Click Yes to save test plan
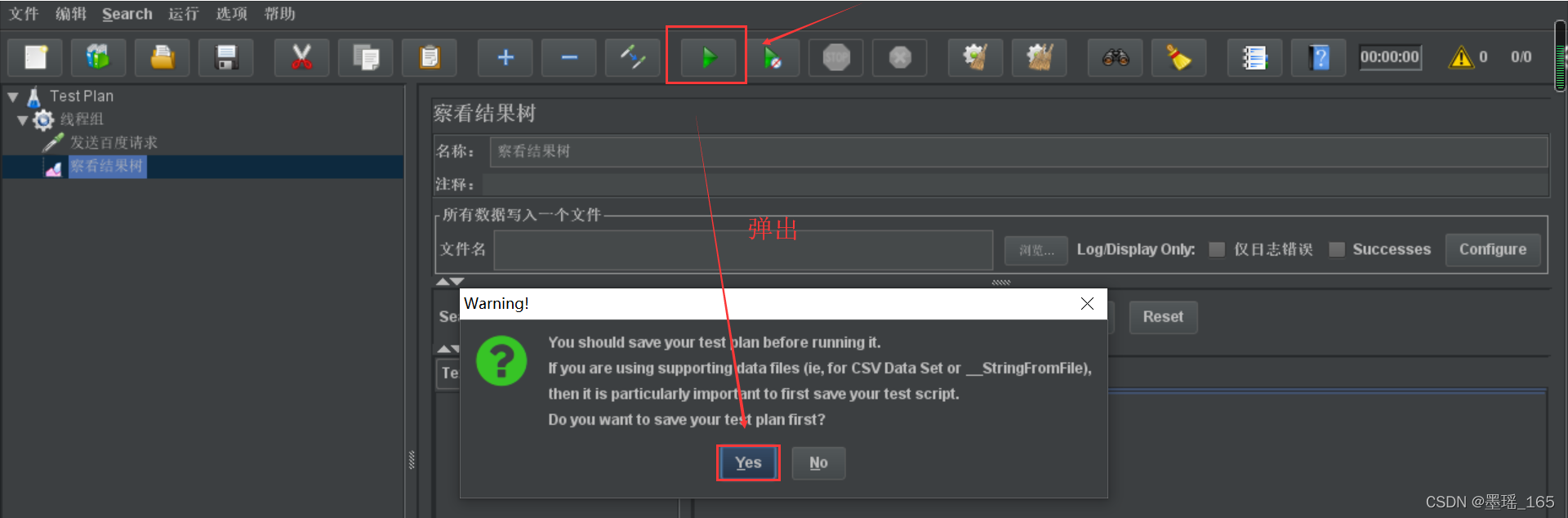The image size is (1568, 518). pyautogui.click(x=748, y=462)
